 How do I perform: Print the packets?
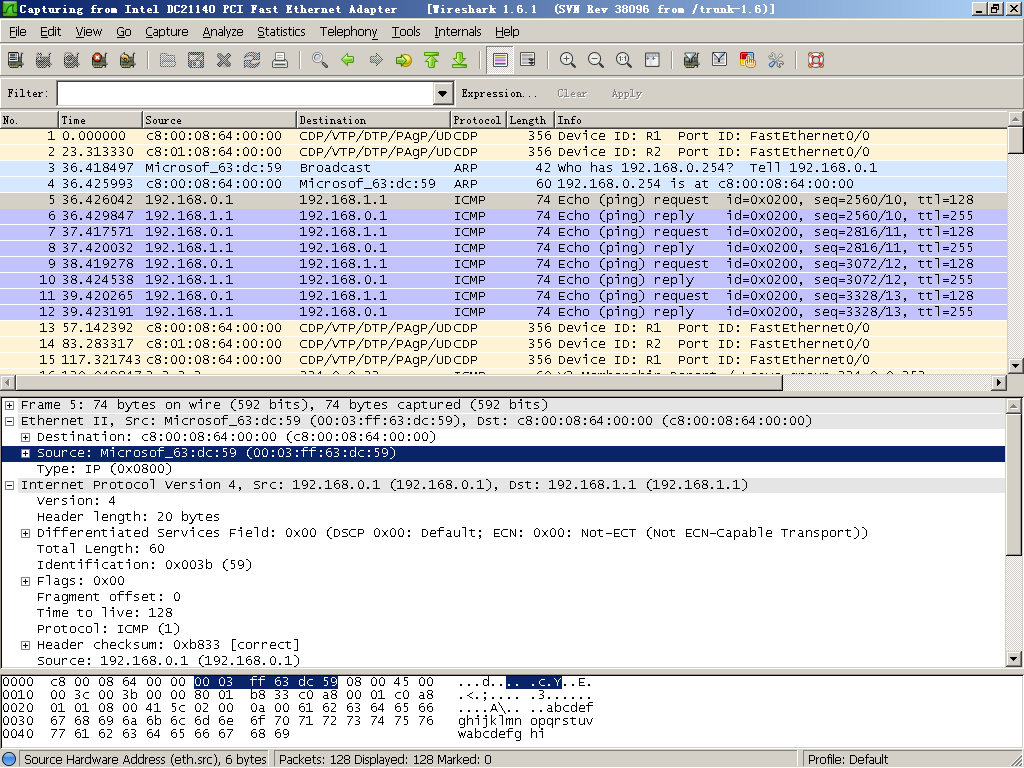[x=280, y=61]
